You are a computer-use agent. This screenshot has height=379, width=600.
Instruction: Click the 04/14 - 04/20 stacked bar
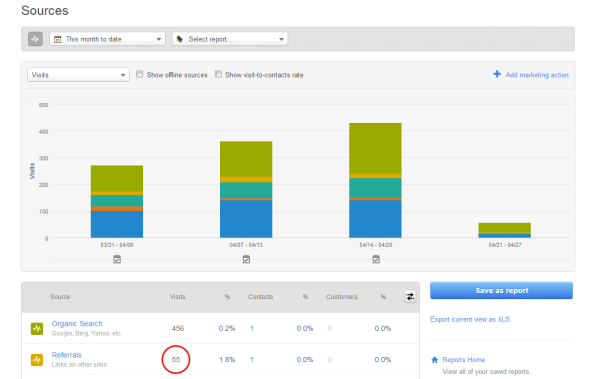click(375, 180)
